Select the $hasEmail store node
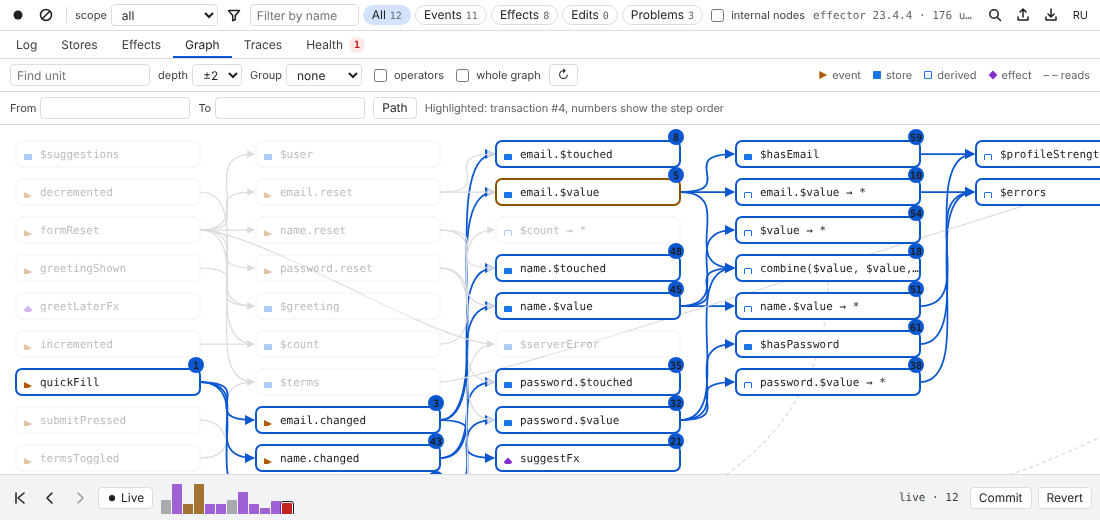1100x520 pixels. point(828,154)
